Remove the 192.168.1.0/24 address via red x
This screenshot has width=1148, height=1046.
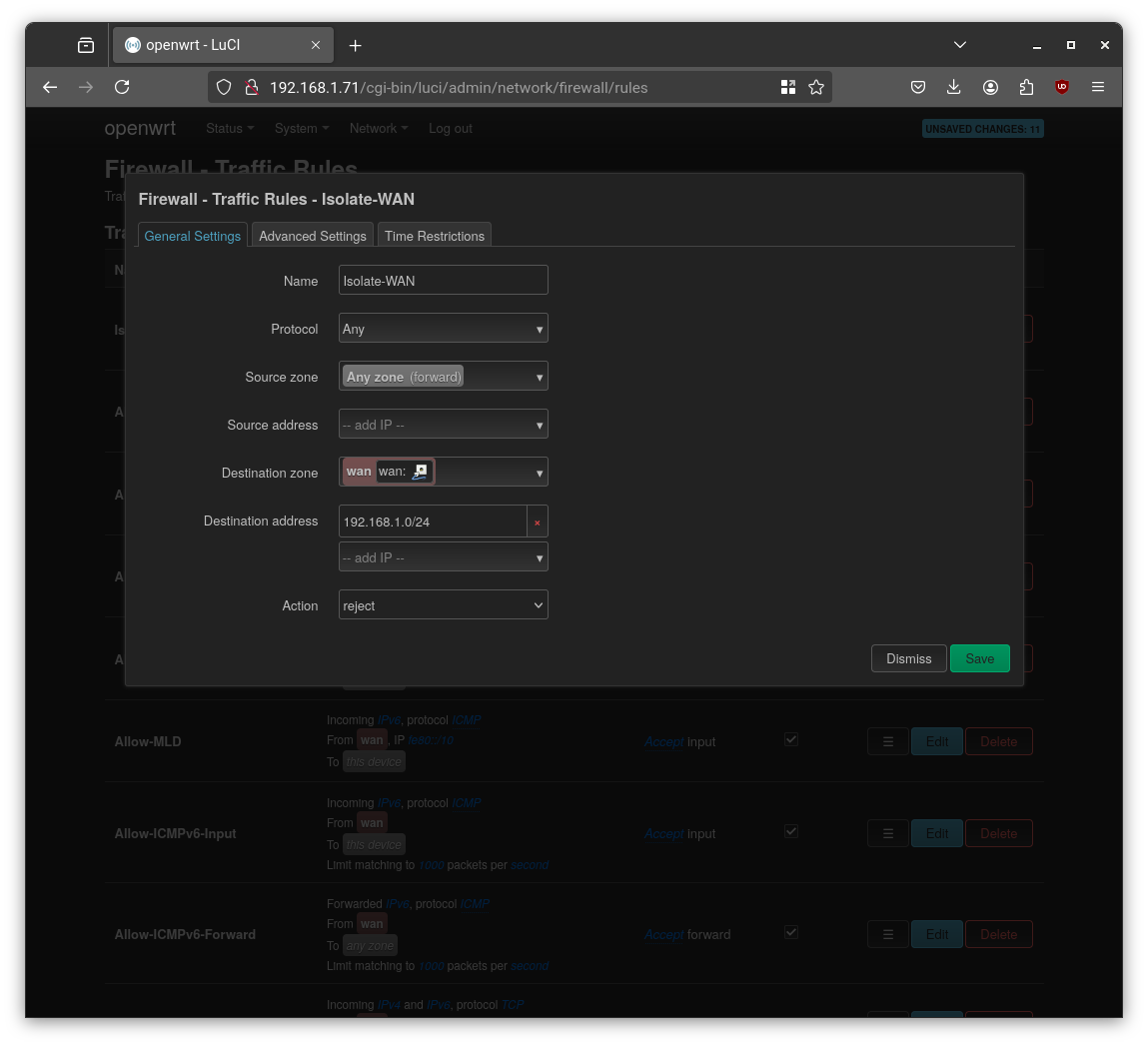[x=537, y=522]
